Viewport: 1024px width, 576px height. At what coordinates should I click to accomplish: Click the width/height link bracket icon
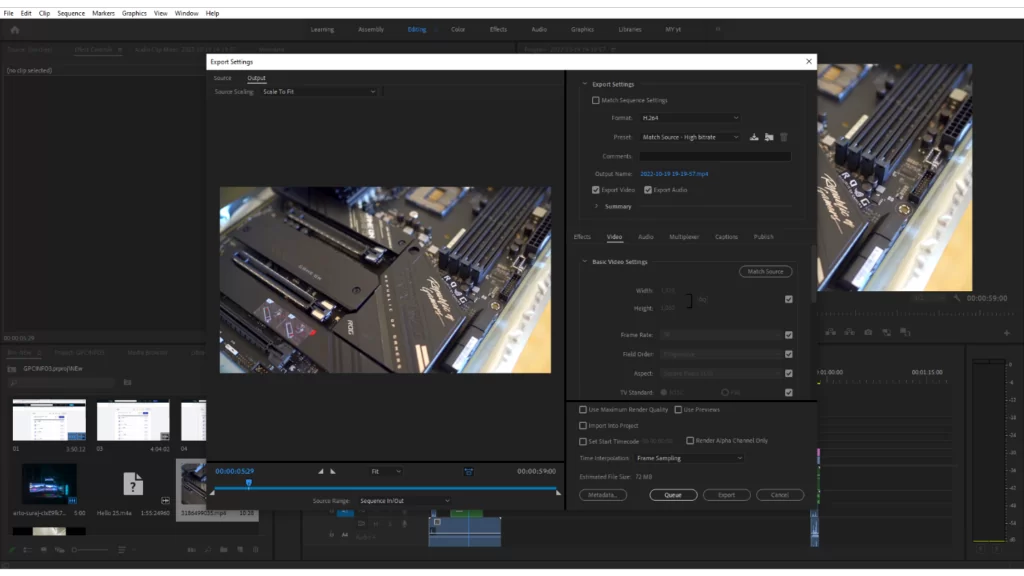coord(689,300)
